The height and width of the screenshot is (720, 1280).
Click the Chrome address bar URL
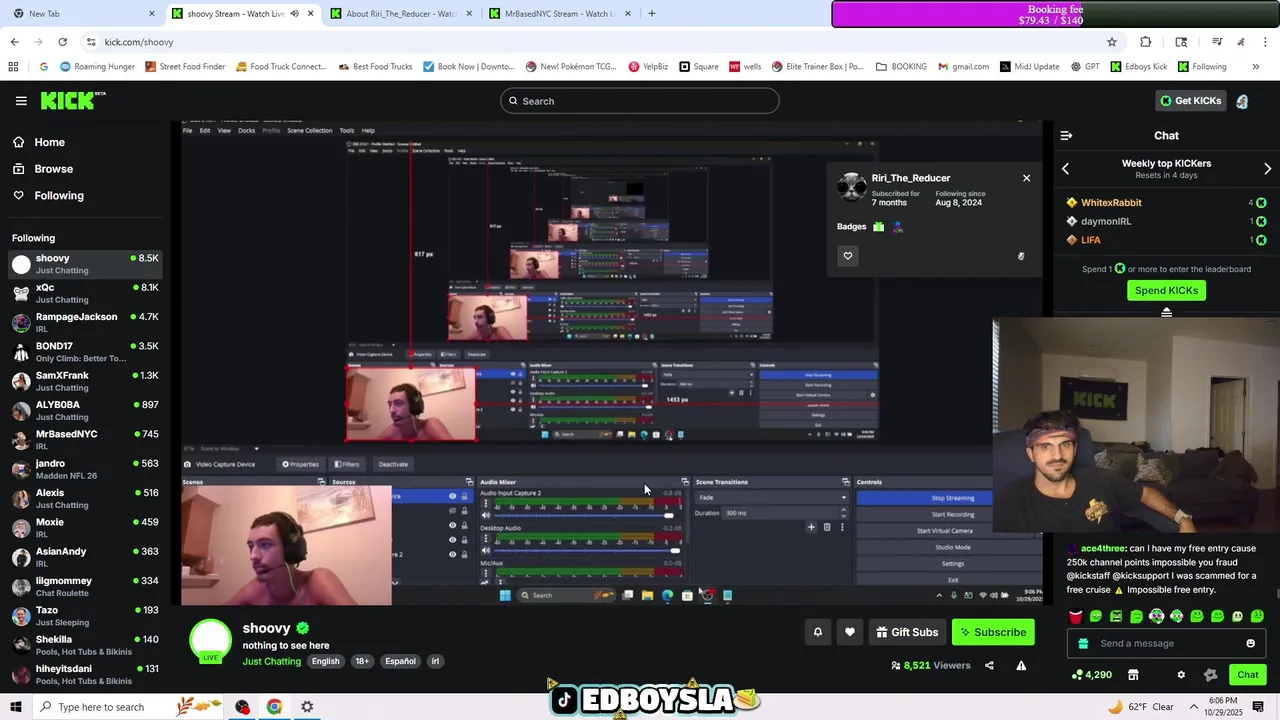pos(139,42)
